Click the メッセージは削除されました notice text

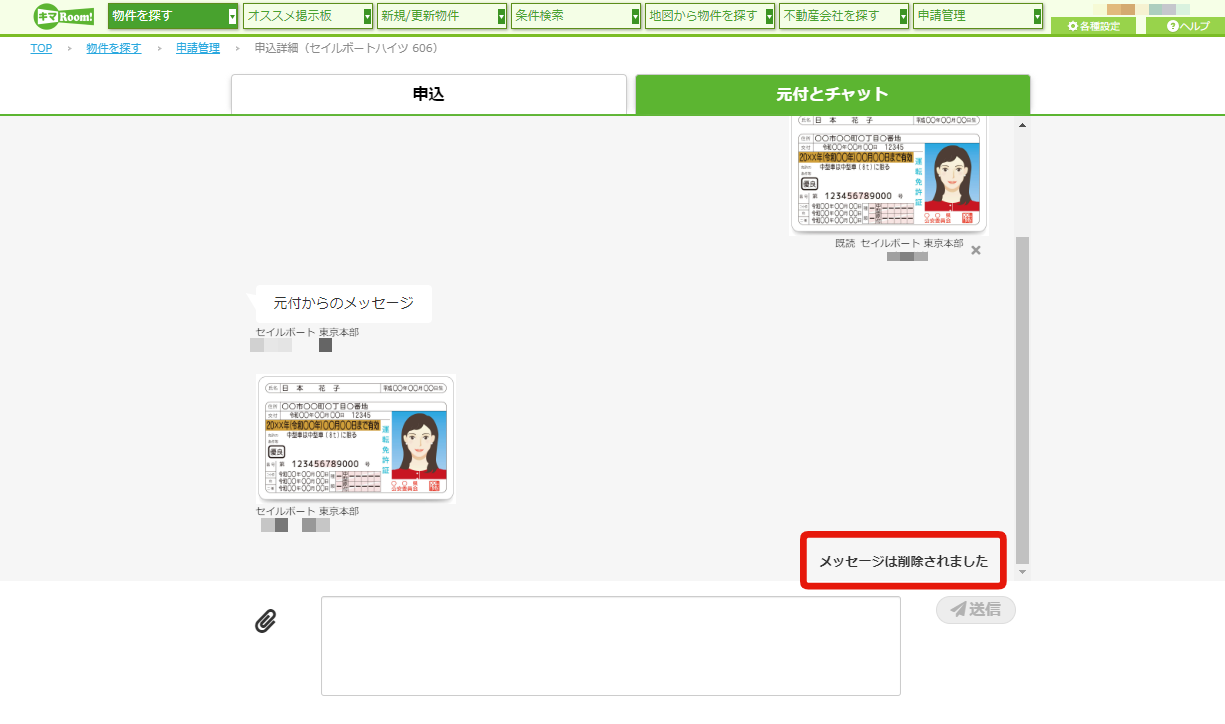(x=903, y=561)
